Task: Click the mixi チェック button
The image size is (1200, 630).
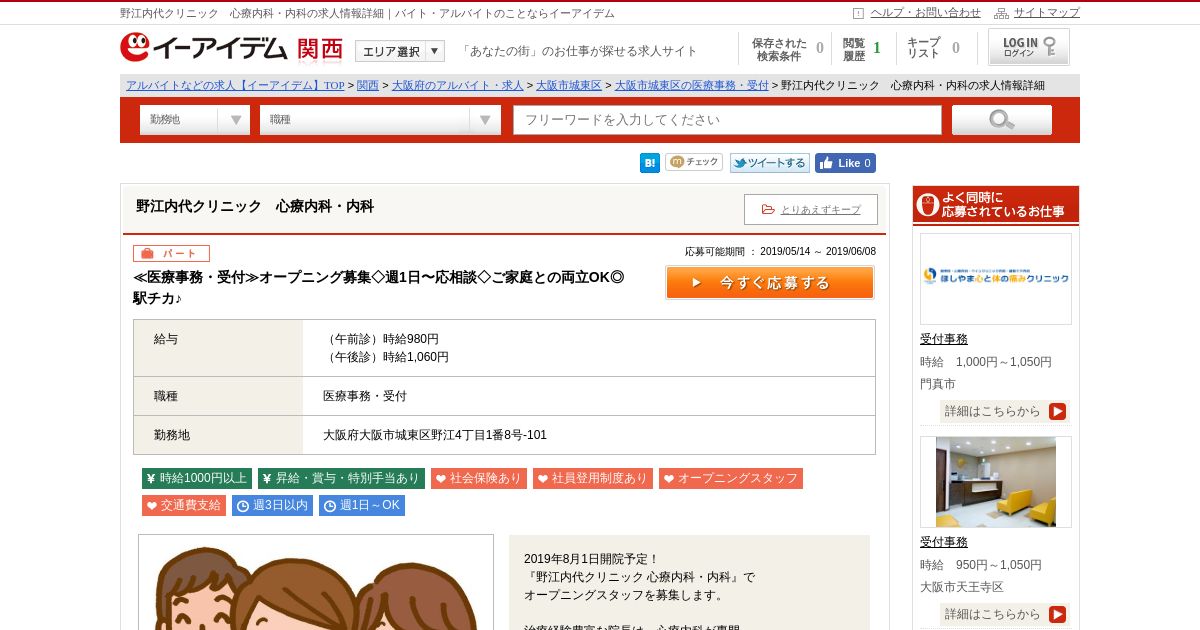Action: [694, 162]
